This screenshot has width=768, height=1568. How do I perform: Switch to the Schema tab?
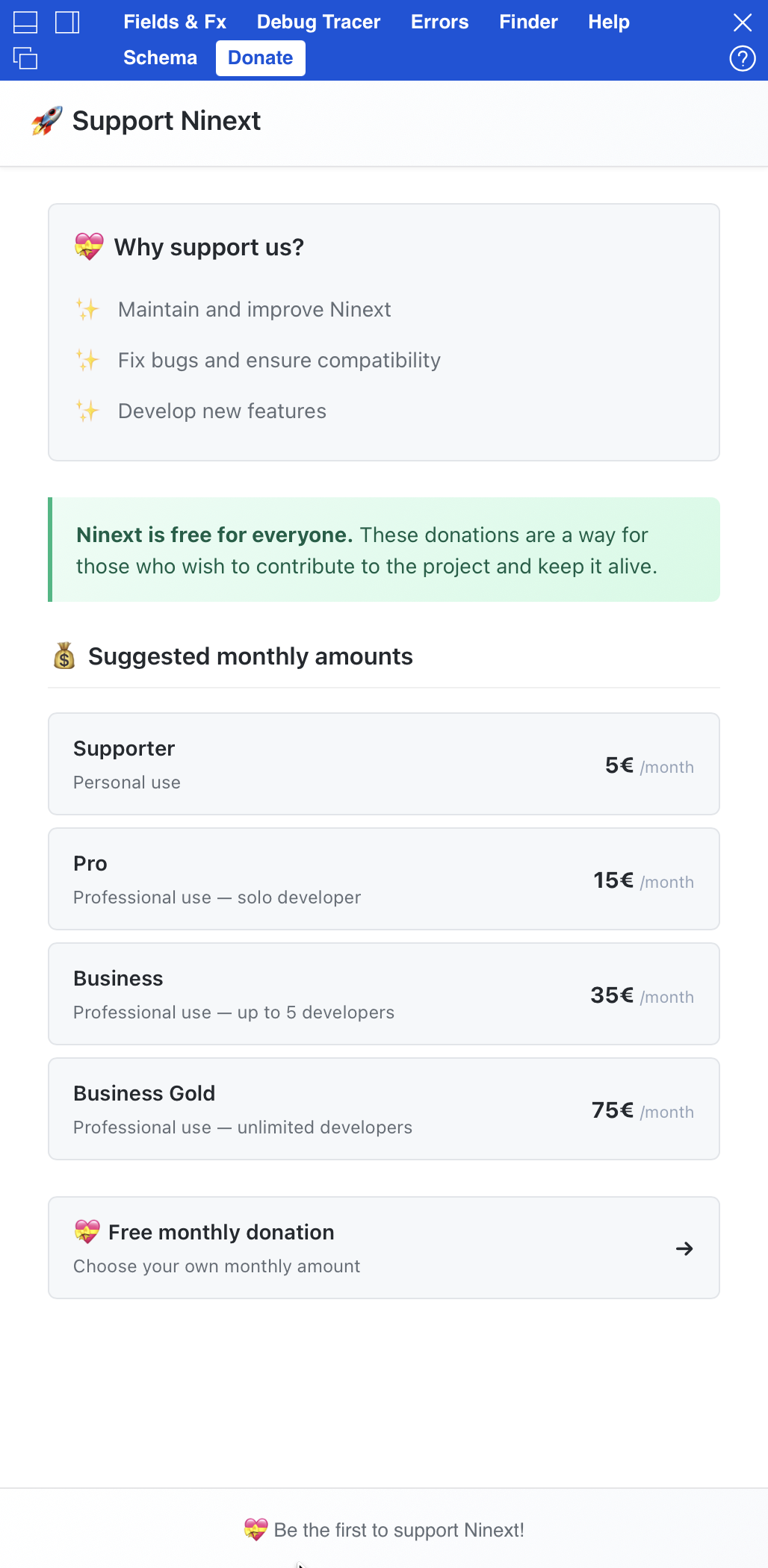coord(160,58)
